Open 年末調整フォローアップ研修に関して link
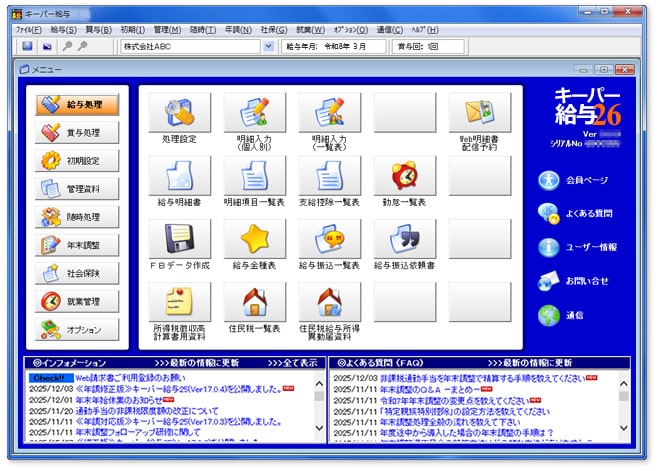The height and width of the screenshot is (471, 659). coord(138,432)
